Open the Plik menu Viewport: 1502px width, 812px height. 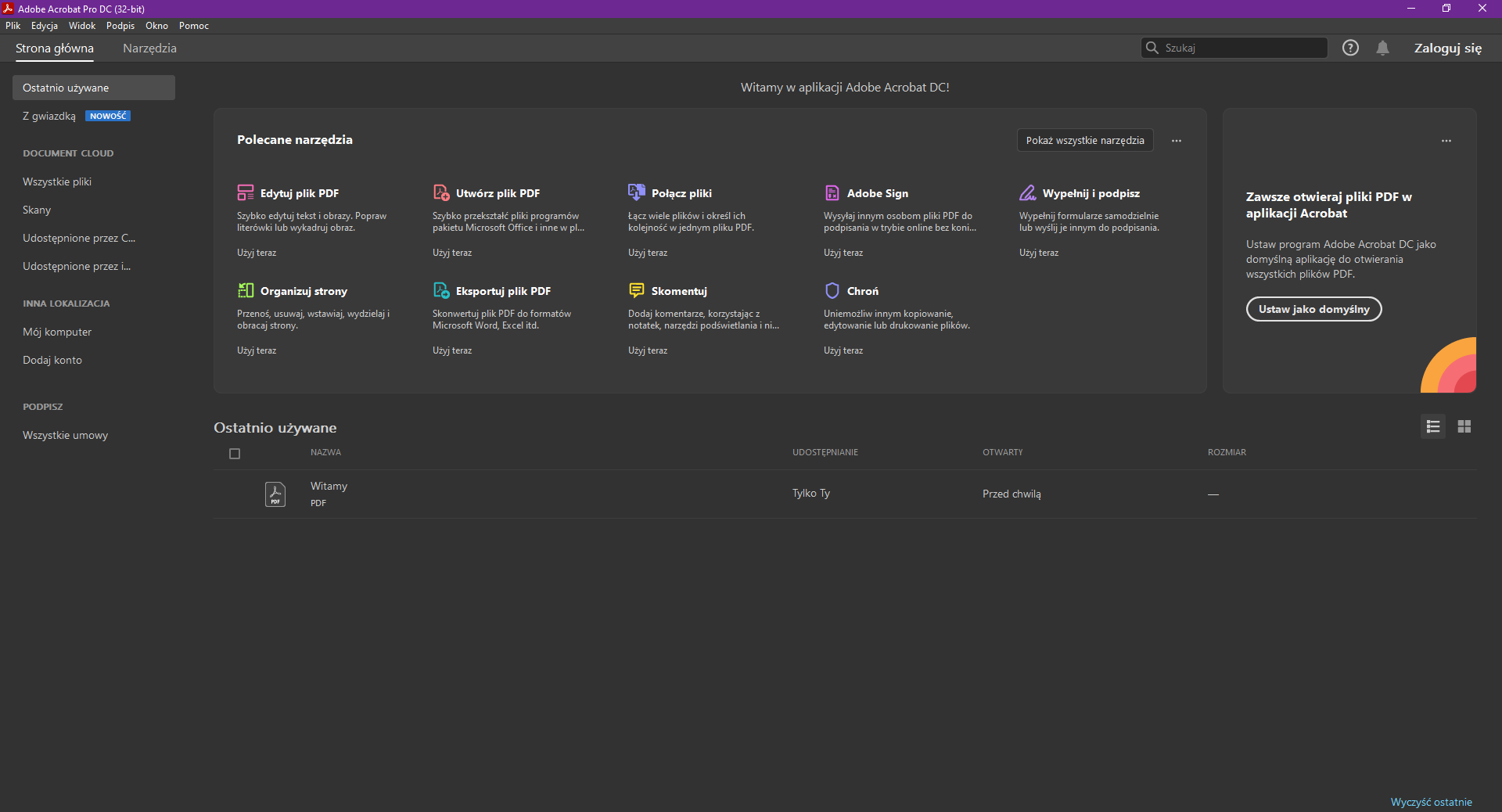click(x=13, y=26)
